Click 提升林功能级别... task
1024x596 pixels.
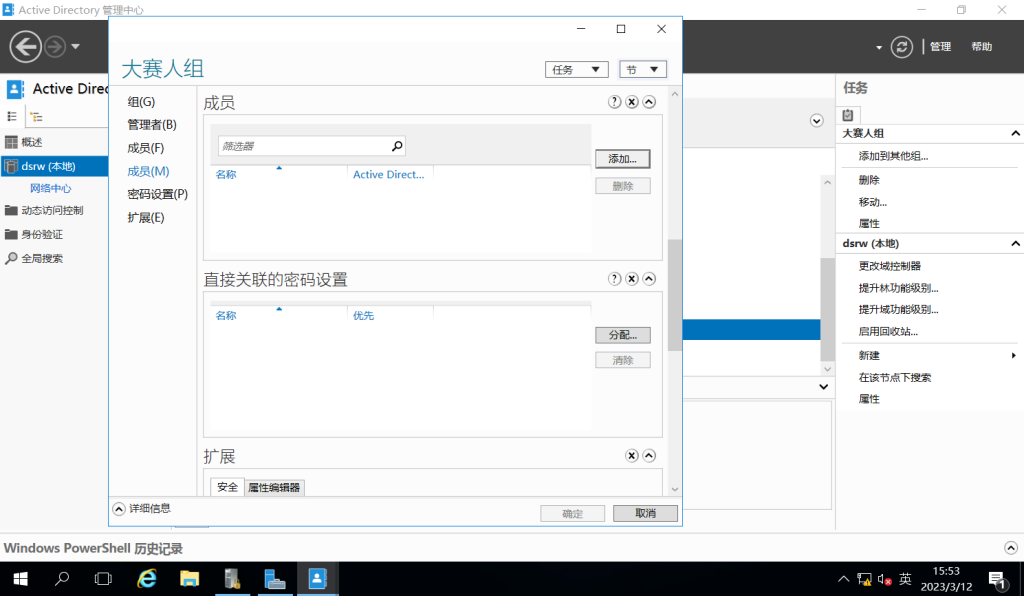(898, 288)
